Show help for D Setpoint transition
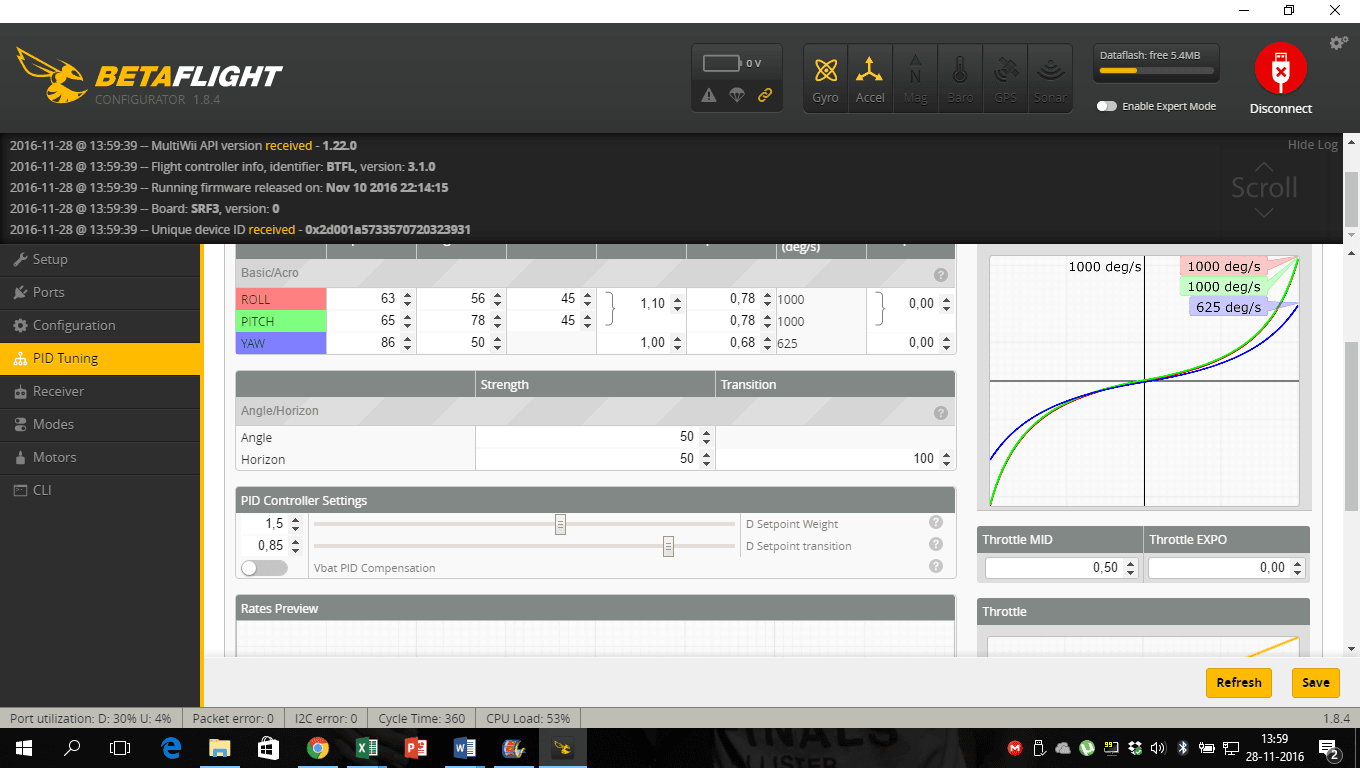1360x768 pixels. (x=936, y=544)
